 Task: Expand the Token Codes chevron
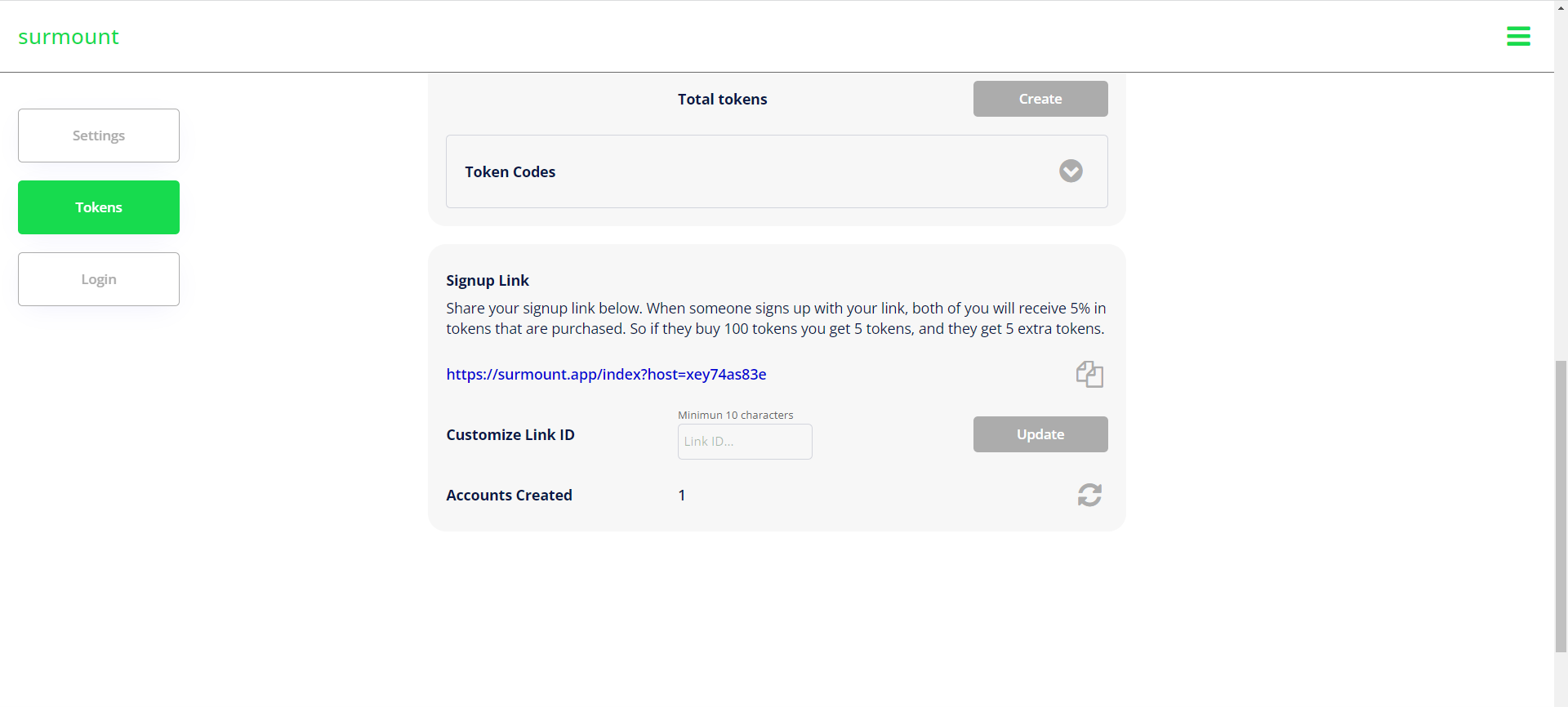tap(1071, 171)
